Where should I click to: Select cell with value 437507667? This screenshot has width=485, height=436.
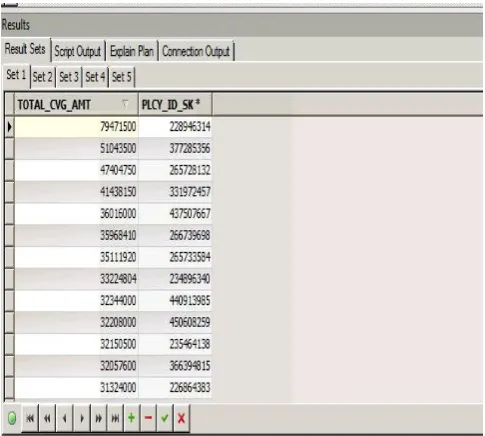click(175, 213)
